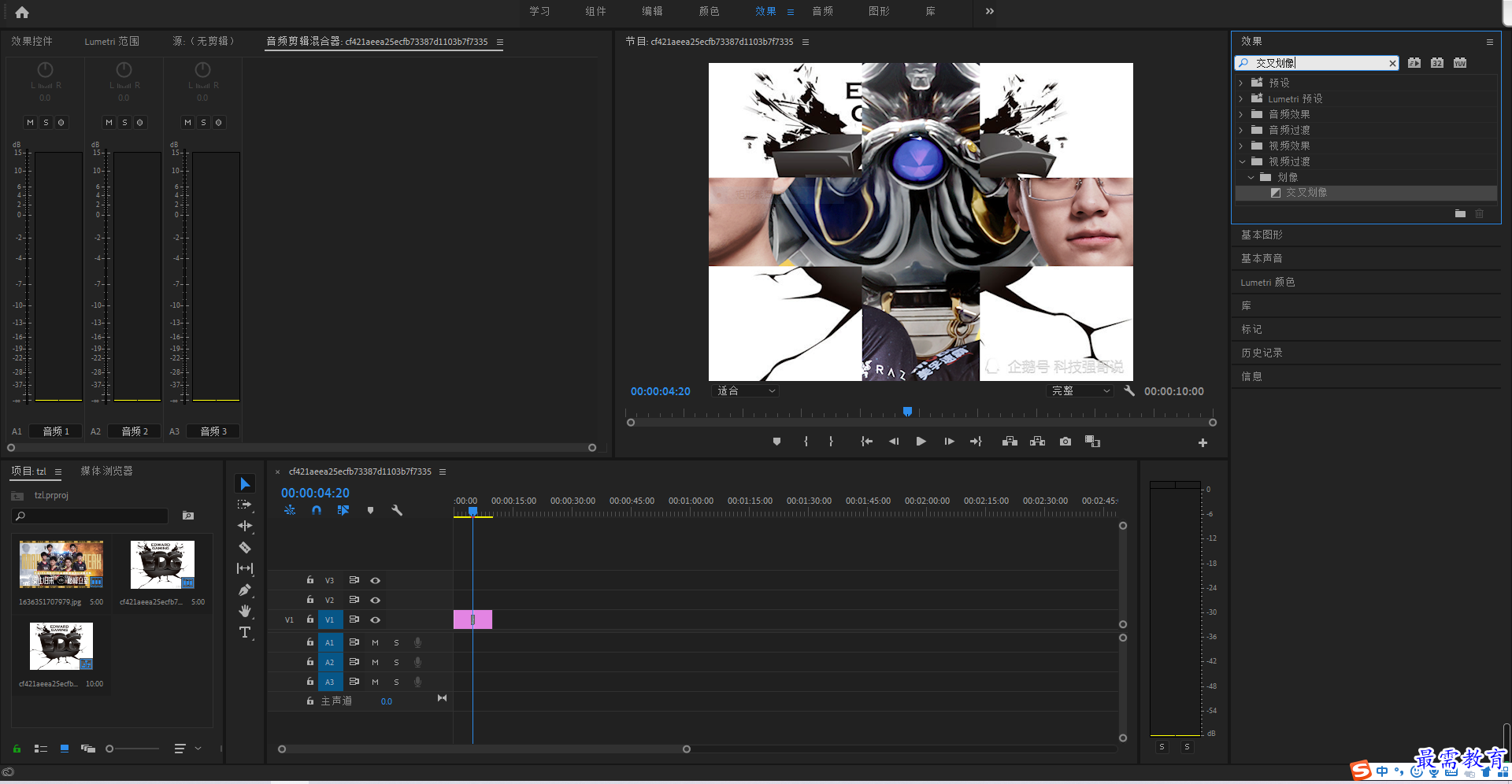Open the 基本声音 panel

(1262, 258)
